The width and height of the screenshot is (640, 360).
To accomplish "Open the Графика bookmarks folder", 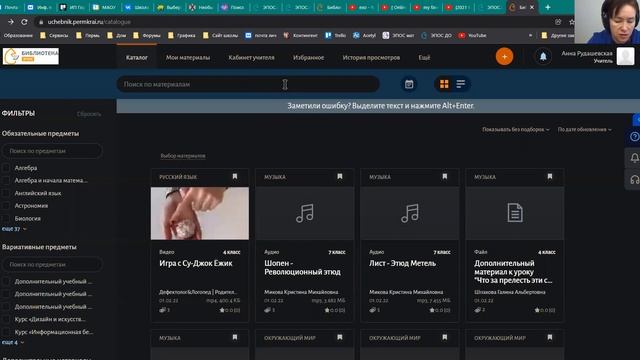I will click(182, 36).
